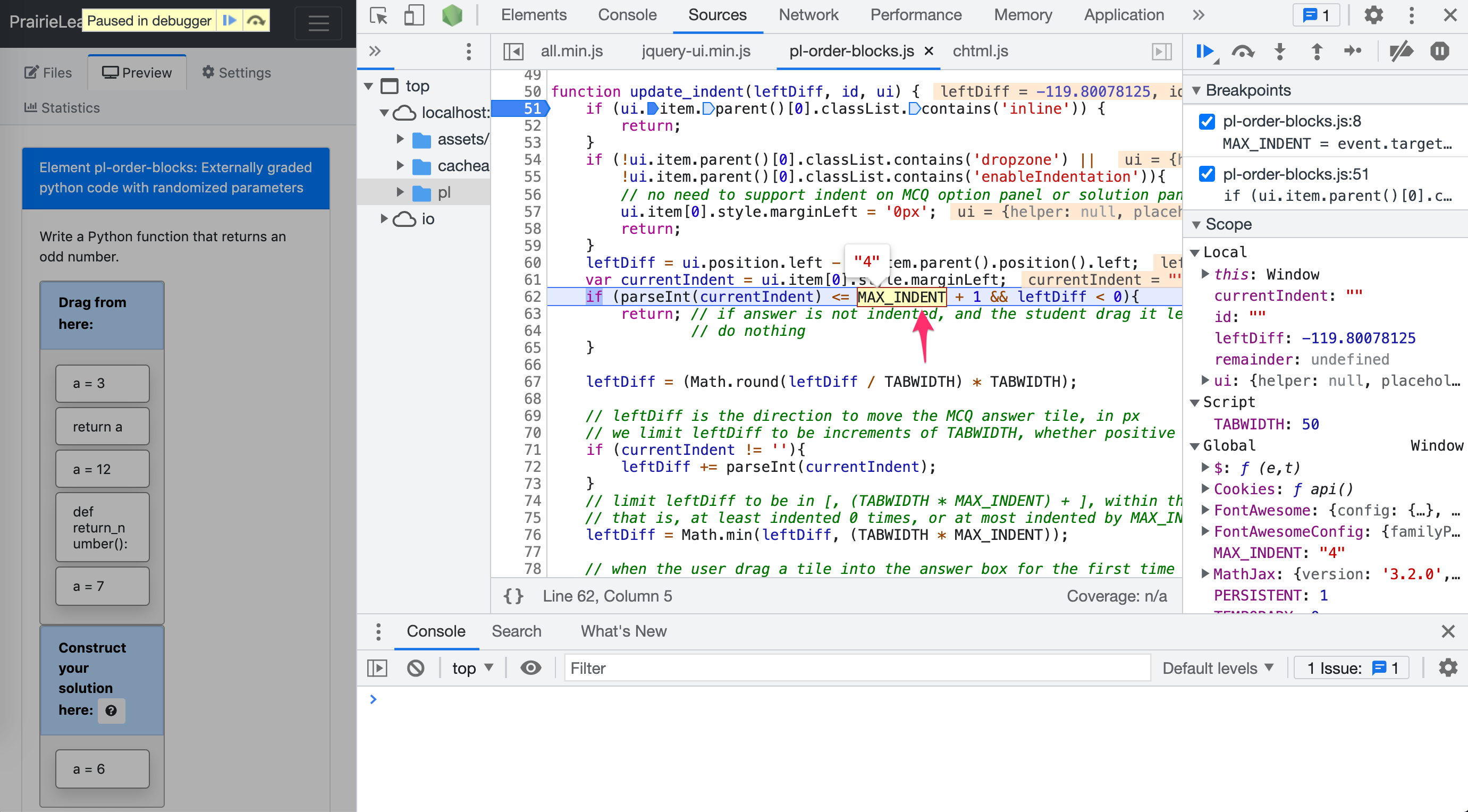
Task: Uncheck the pl-order-blocks.js:8 breakpoint
Action: point(1207,121)
